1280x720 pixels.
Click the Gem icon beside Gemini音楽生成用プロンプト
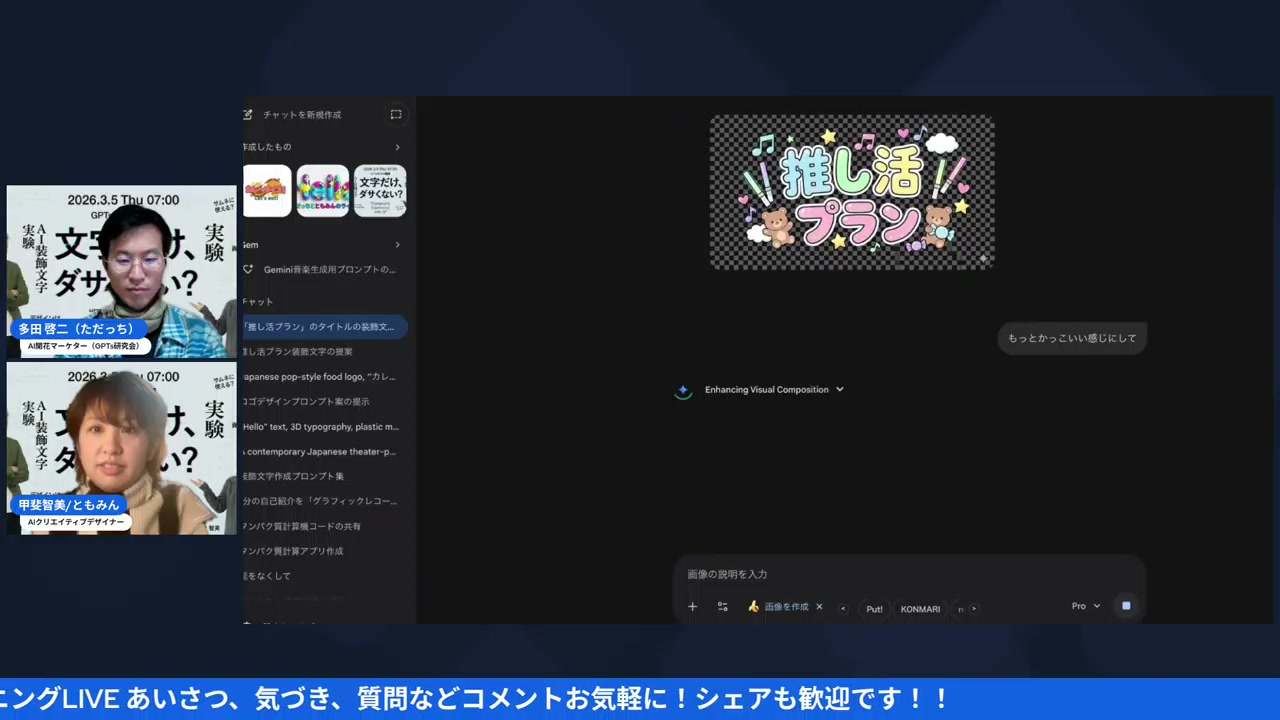tap(245, 269)
